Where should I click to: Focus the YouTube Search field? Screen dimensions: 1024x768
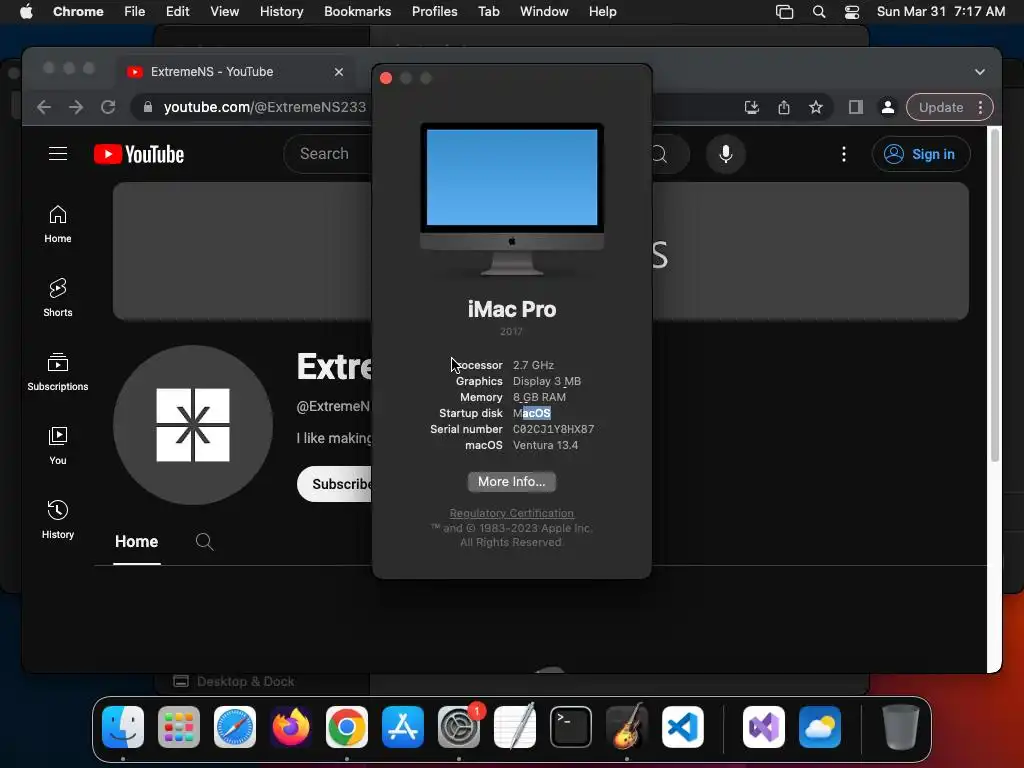click(x=328, y=154)
